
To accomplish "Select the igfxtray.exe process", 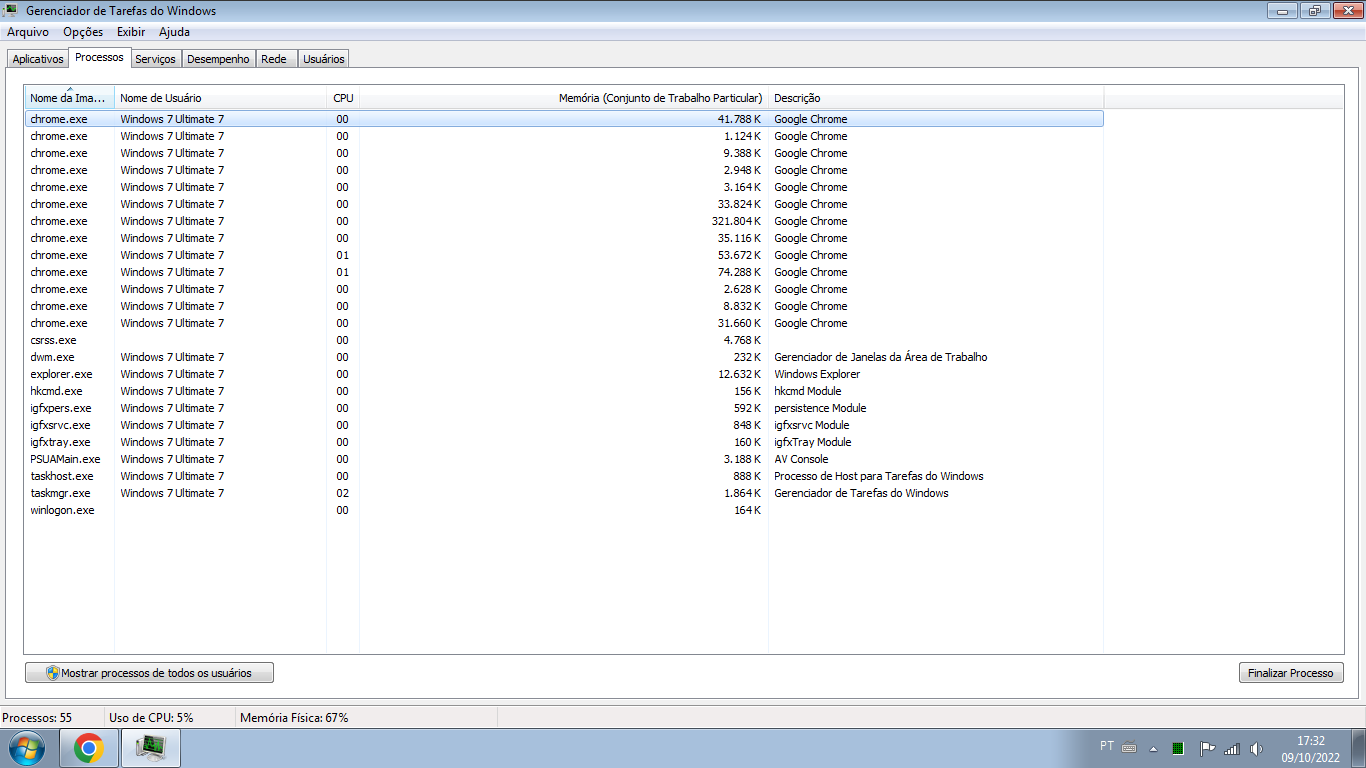I will (x=564, y=442).
